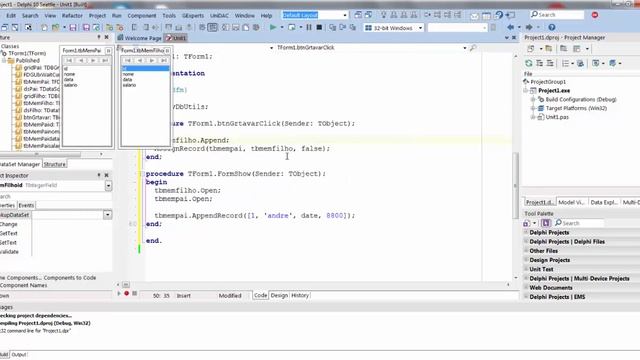
Task: Save the current file with the floppy disk icon
Action: point(73,27)
